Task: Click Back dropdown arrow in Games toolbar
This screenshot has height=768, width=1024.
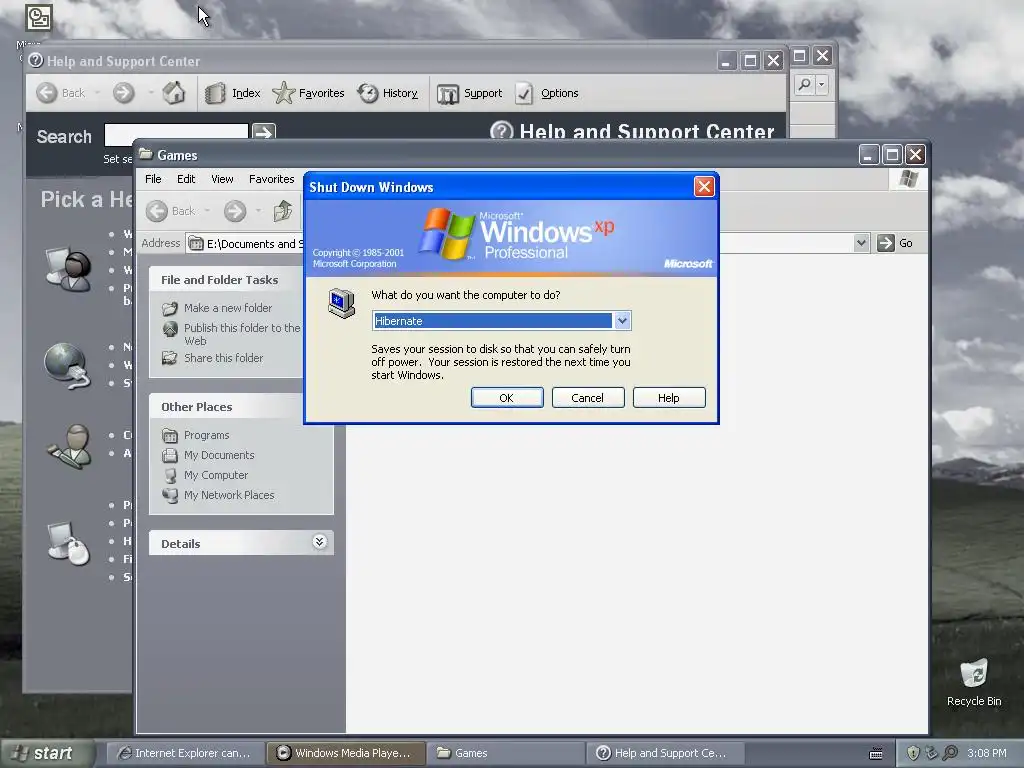Action: click(x=207, y=211)
